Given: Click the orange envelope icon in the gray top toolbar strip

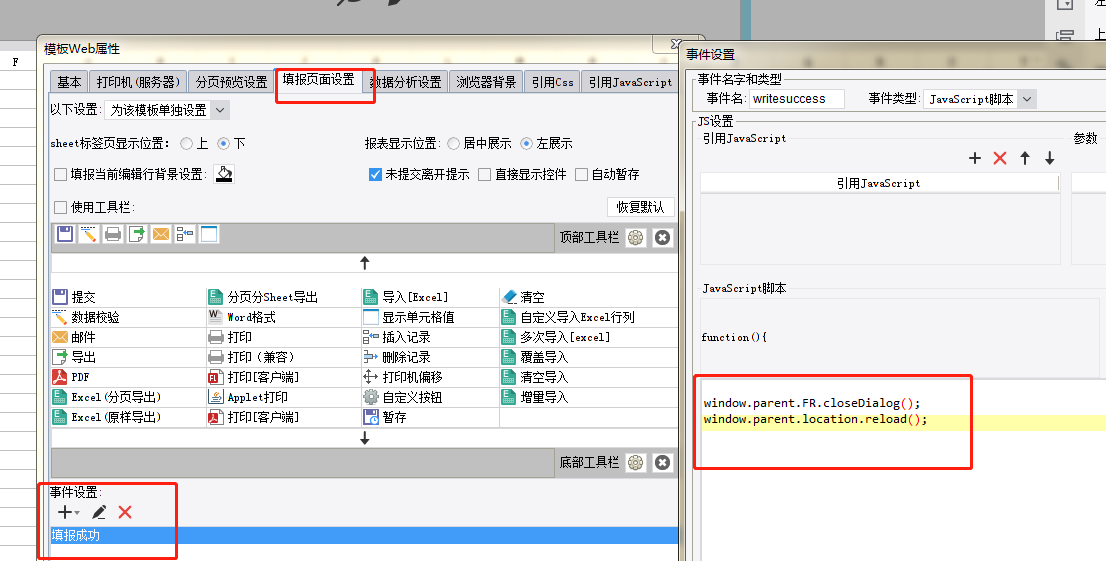Looking at the screenshot, I should click(x=161, y=234).
